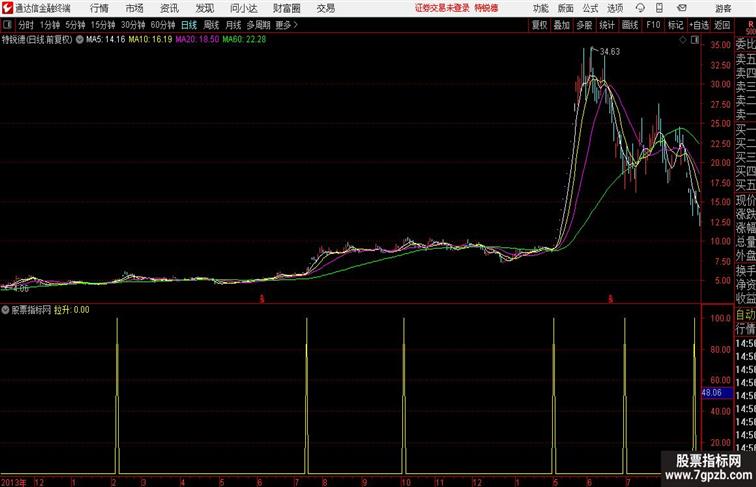Open the 公式 menu

click(x=590, y=8)
